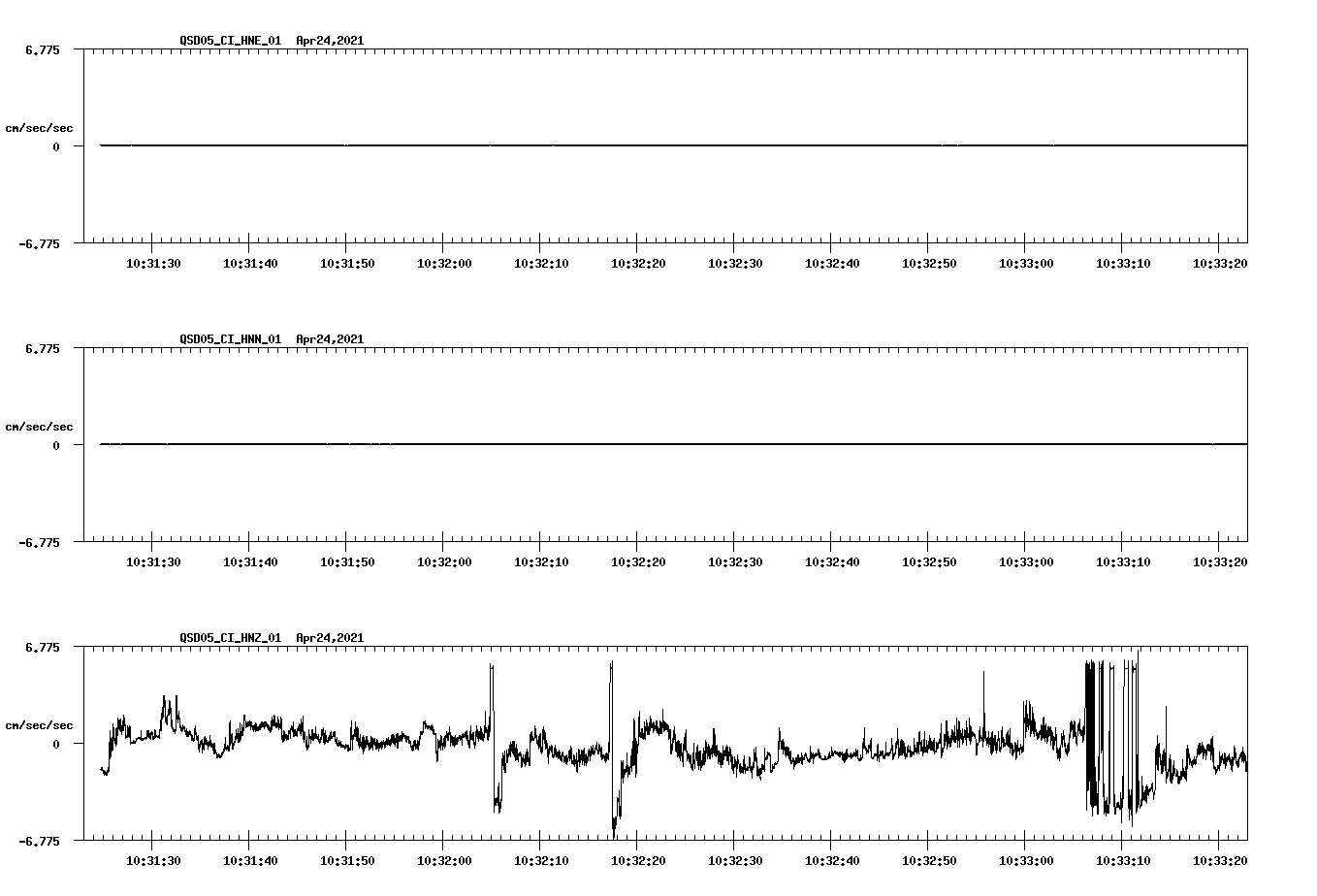
Task: Click the flat trace line of the HNN channel
Action: pos(582,444)
